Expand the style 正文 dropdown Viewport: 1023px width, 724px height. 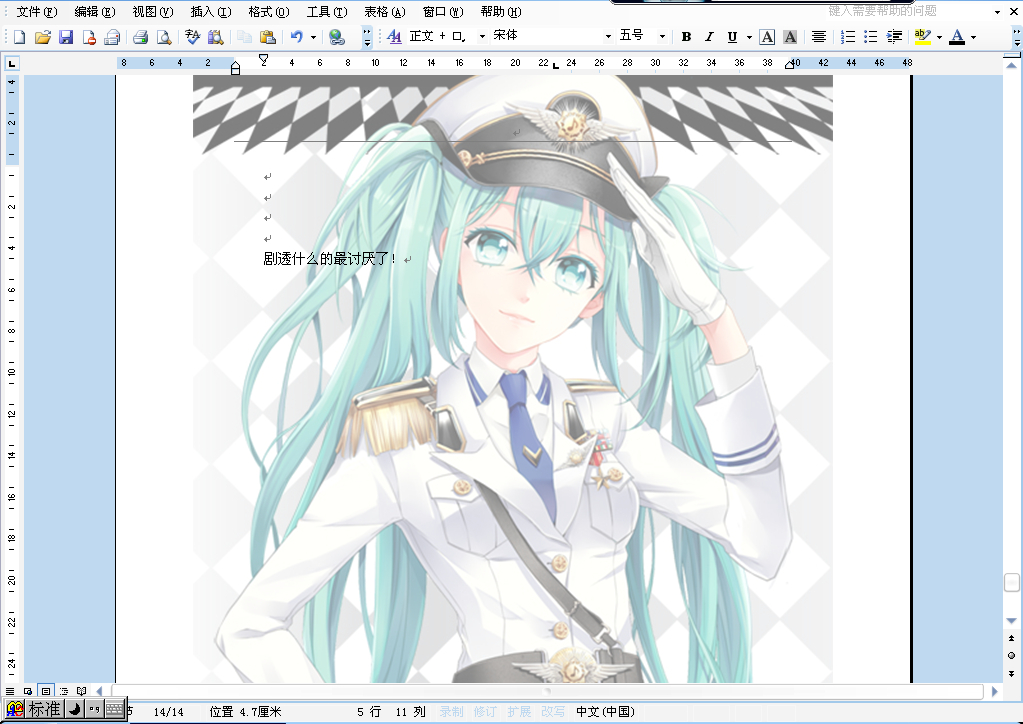tap(482, 37)
